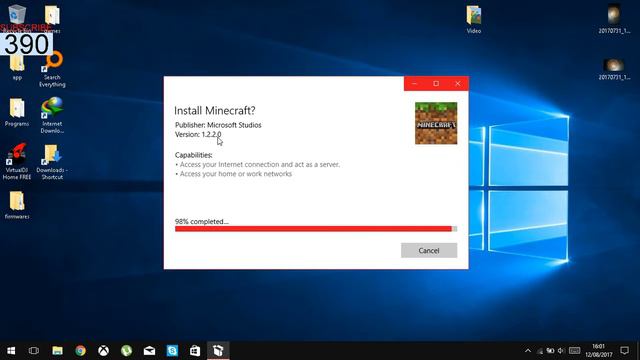Open network status tray icon
The height and width of the screenshot is (360, 640).
[540, 351]
